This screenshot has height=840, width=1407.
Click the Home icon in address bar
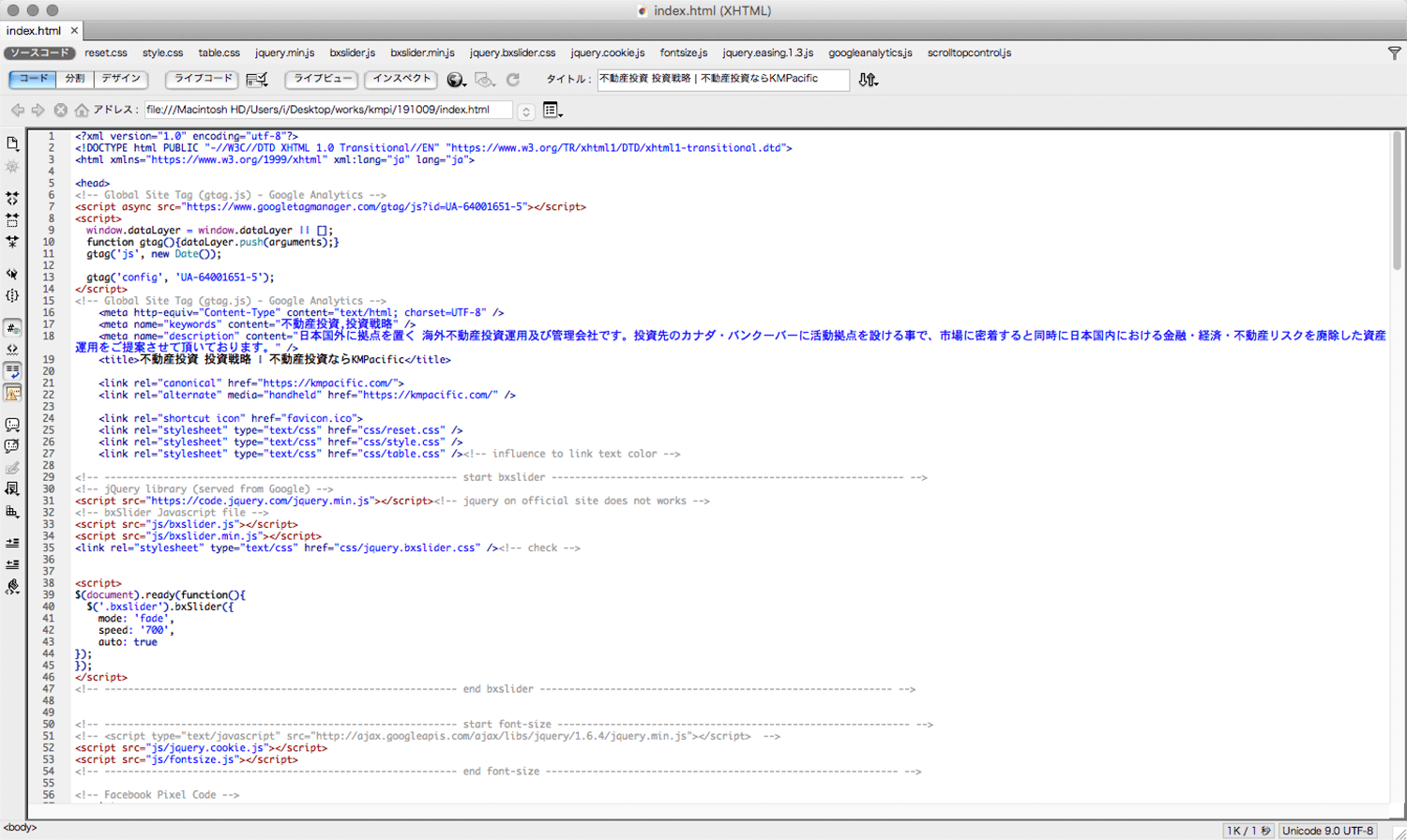pos(82,111)
